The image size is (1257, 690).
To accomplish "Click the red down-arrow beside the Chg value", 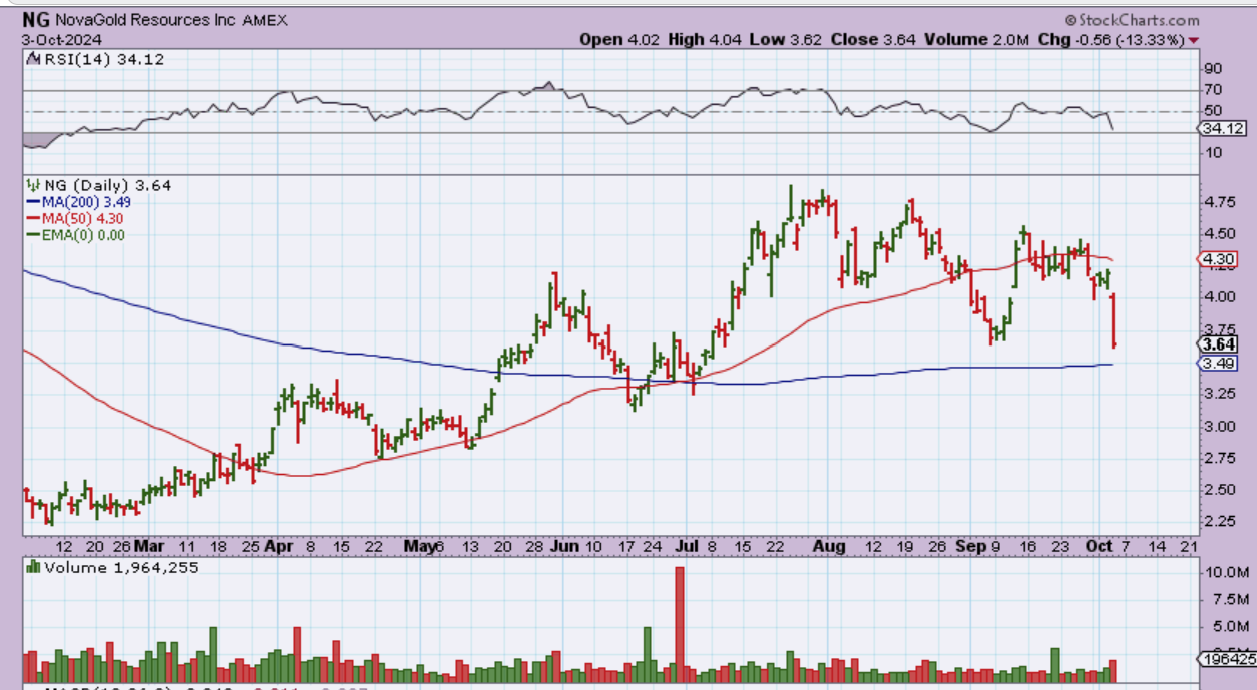I will [1194, 40].
